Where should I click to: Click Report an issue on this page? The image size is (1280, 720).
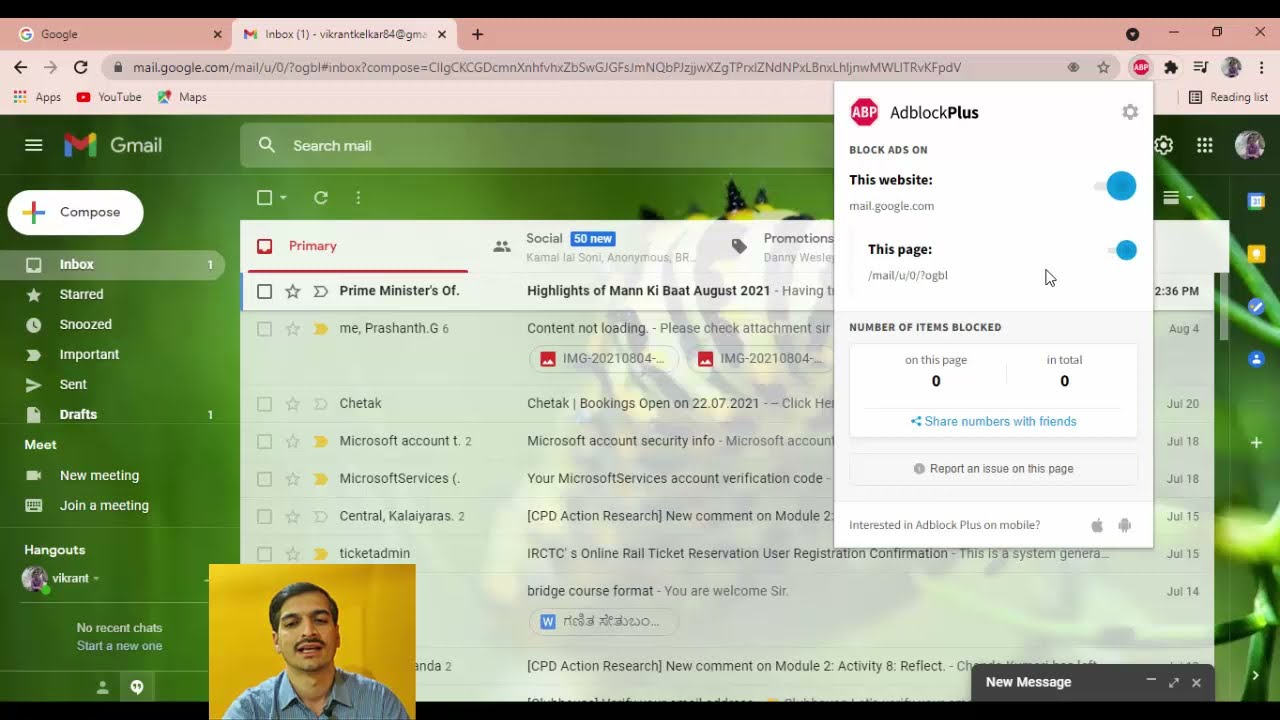pyautogui.click(x=993, y=468)
